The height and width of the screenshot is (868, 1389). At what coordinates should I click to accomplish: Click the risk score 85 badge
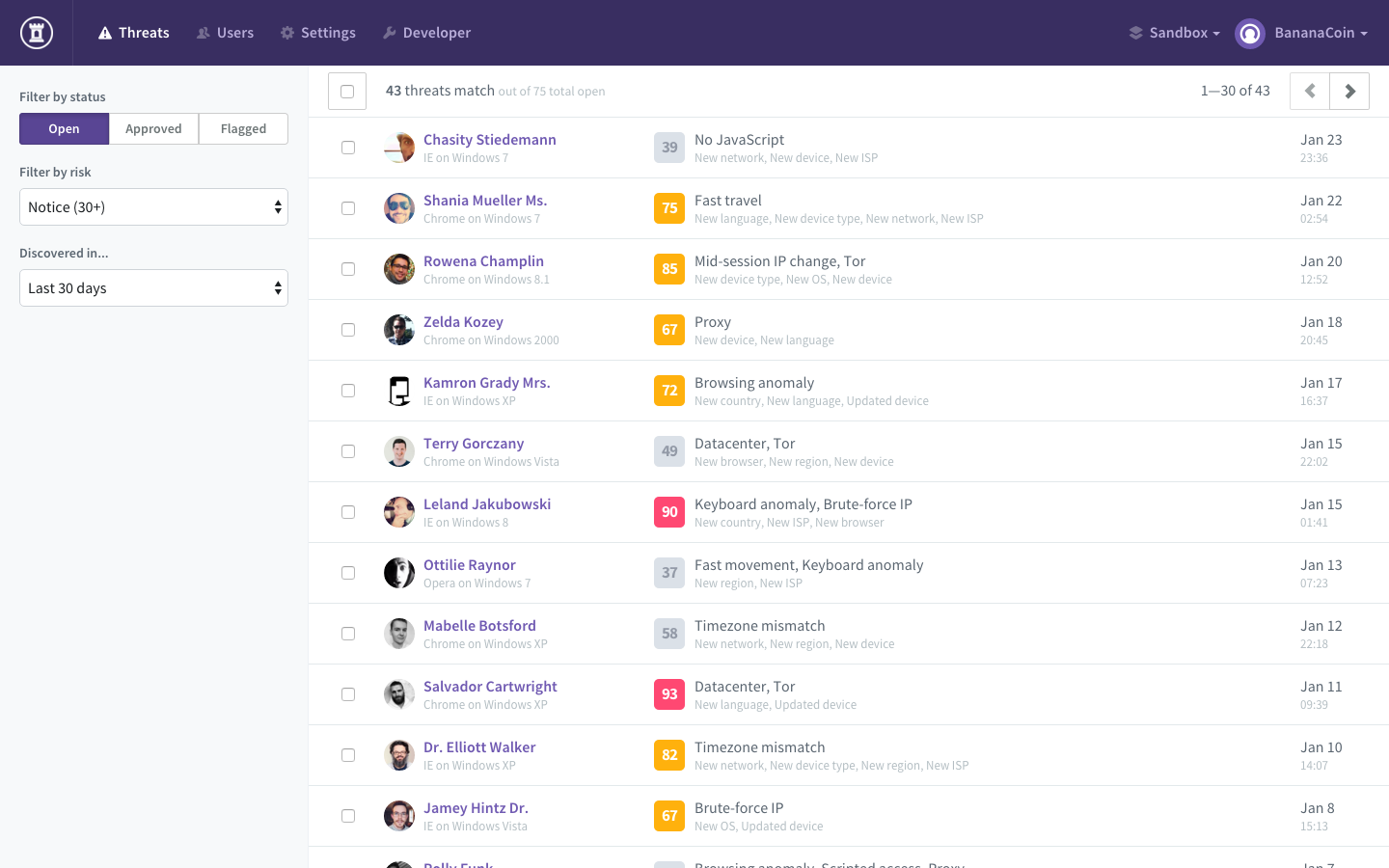coord(669,269)
